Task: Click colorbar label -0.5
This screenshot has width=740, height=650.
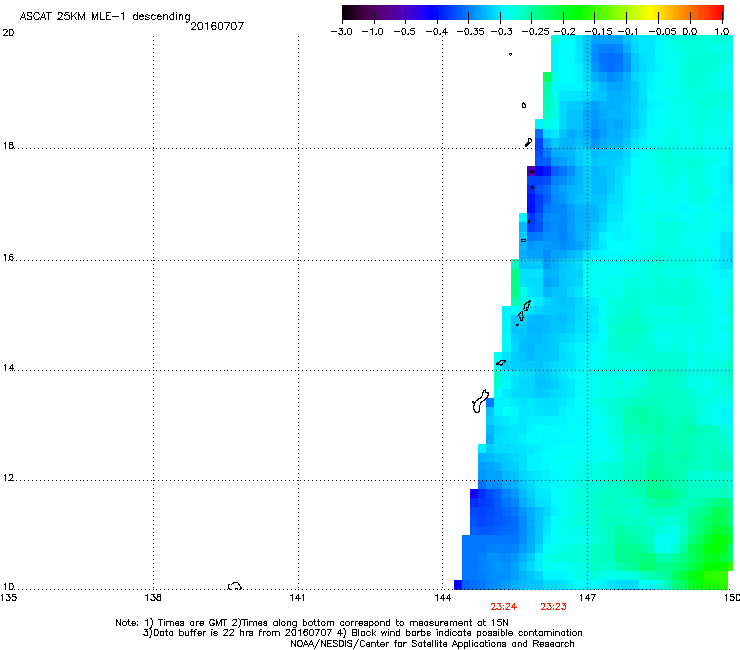Action: point(404,32)
